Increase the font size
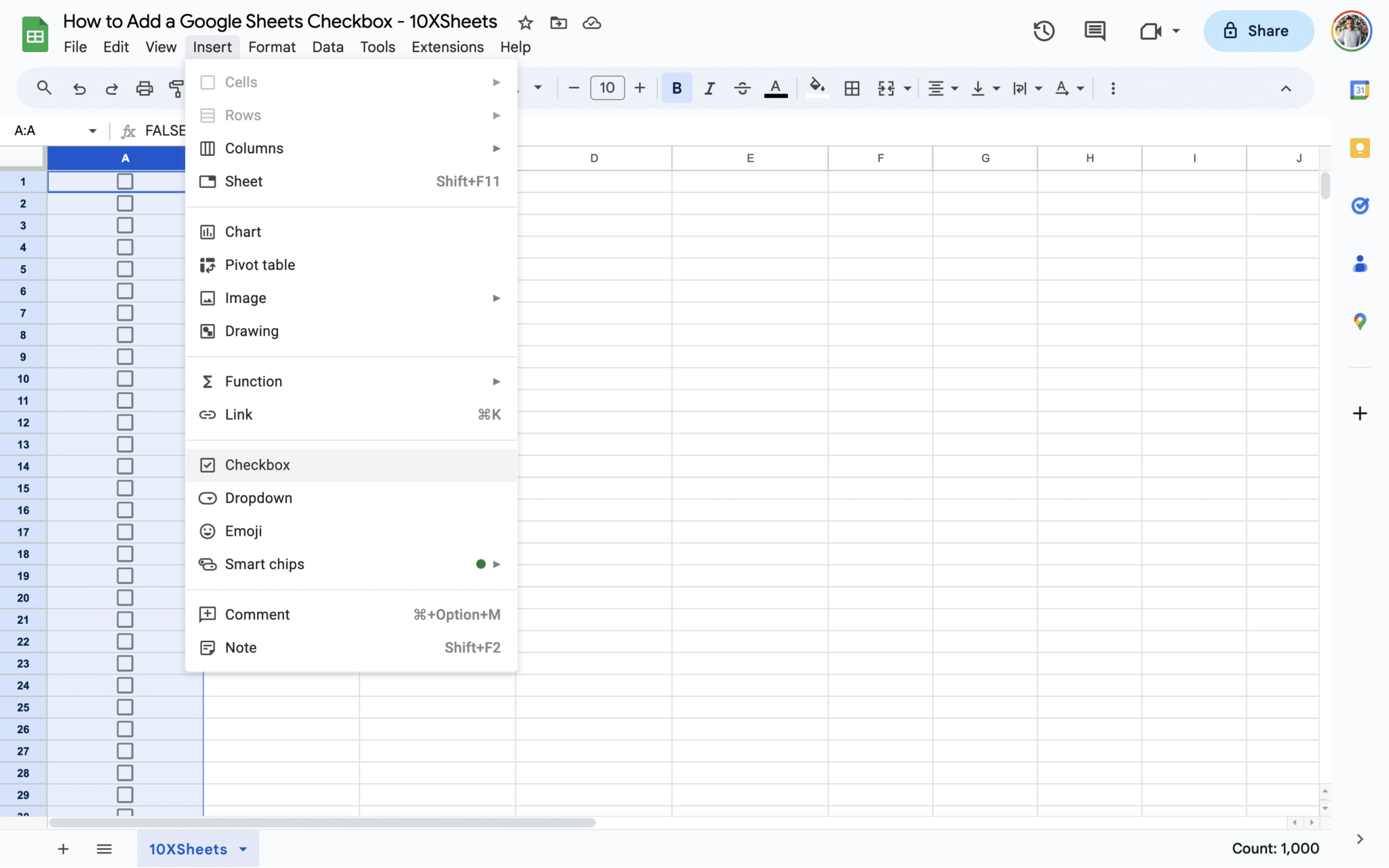The image size is (1389, 868). click(640, 88)
